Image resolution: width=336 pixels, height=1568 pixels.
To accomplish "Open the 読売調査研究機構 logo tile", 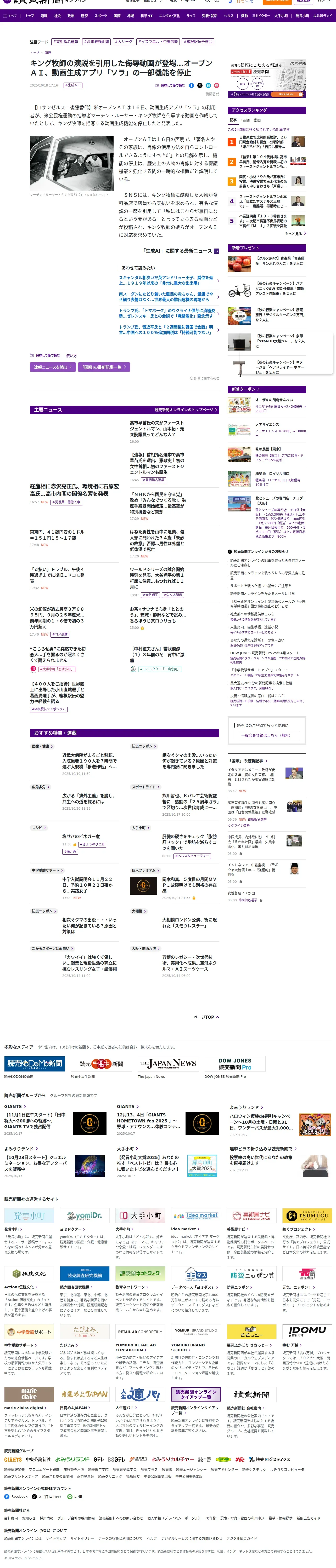I will tap(85, 1273).
